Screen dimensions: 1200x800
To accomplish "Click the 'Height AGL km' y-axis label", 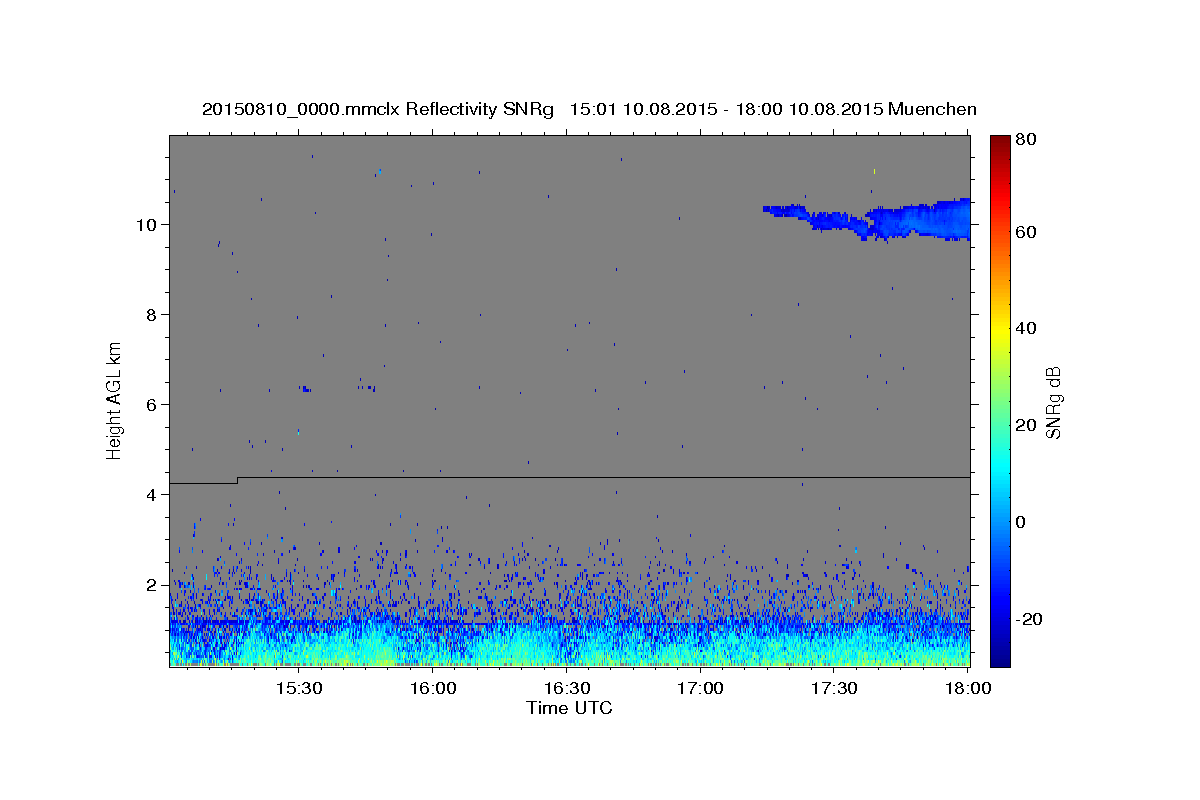I will (115, 399).
